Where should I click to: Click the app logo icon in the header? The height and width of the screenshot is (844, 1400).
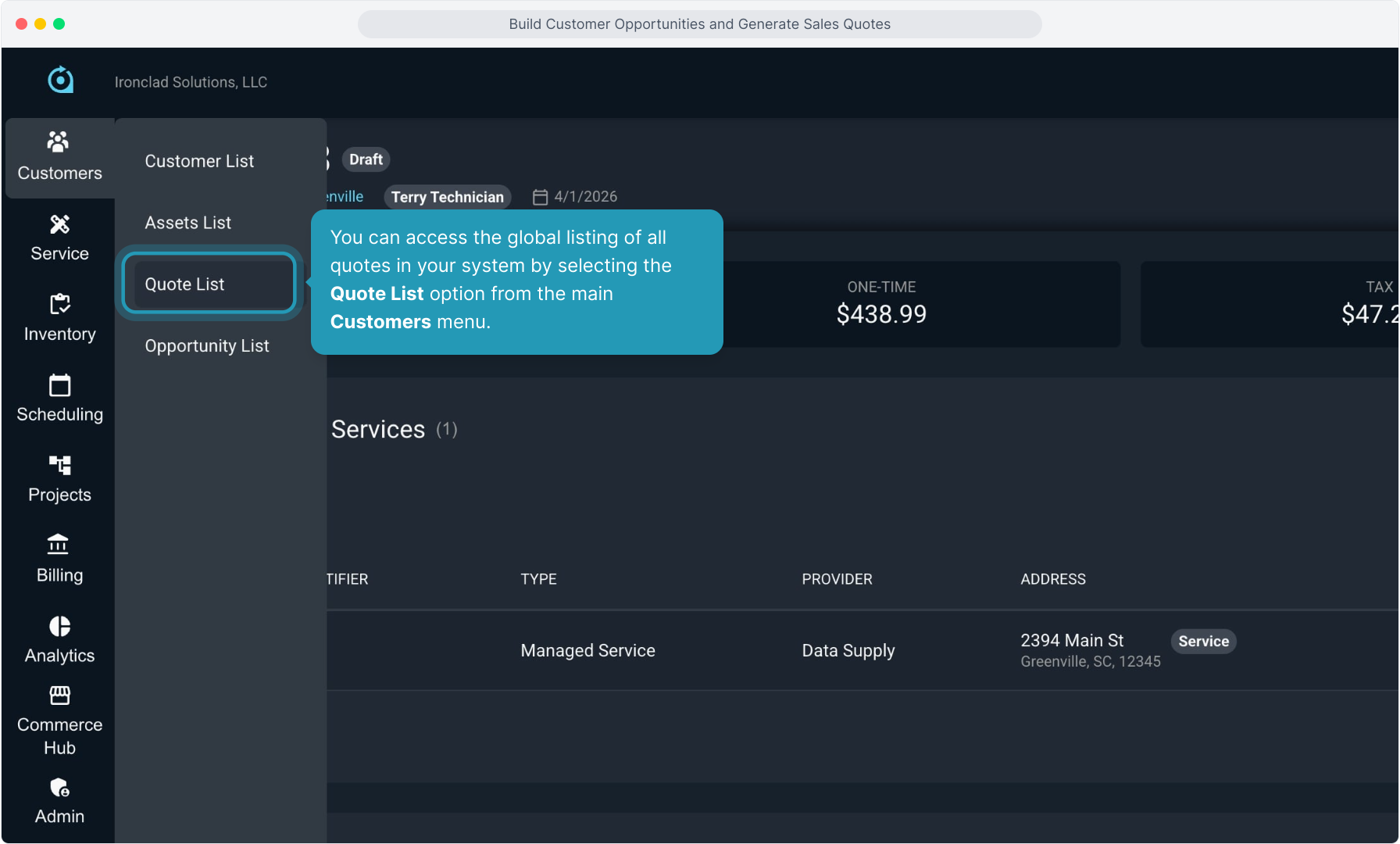click(60, 80)
